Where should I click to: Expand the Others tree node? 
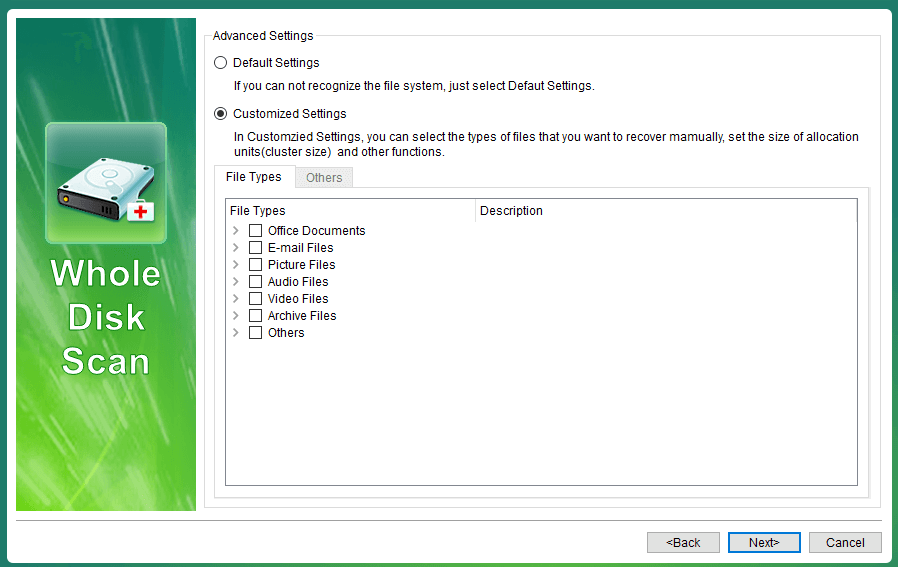[235, 333]
